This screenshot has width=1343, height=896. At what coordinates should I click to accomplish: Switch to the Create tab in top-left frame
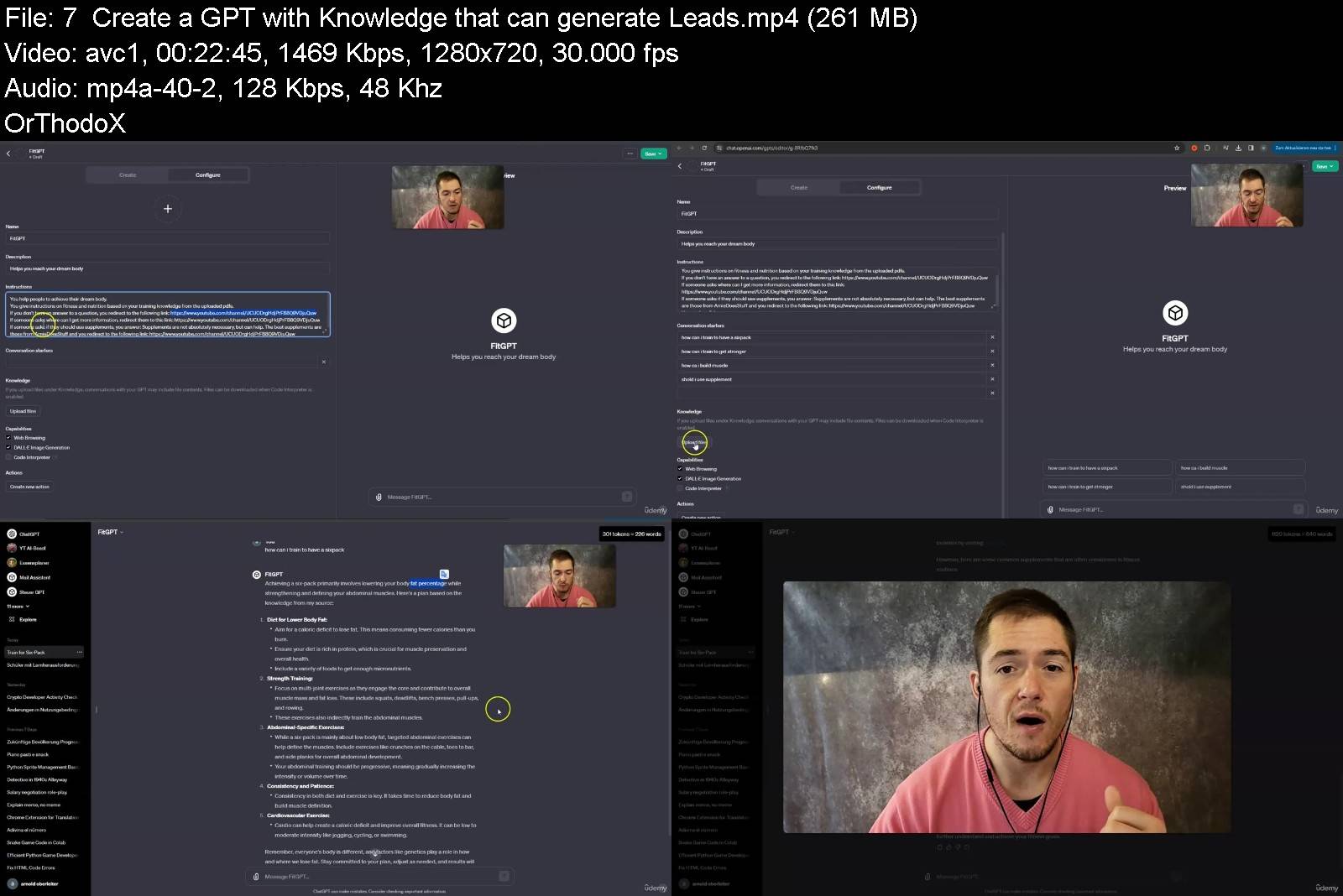[128, 175]
